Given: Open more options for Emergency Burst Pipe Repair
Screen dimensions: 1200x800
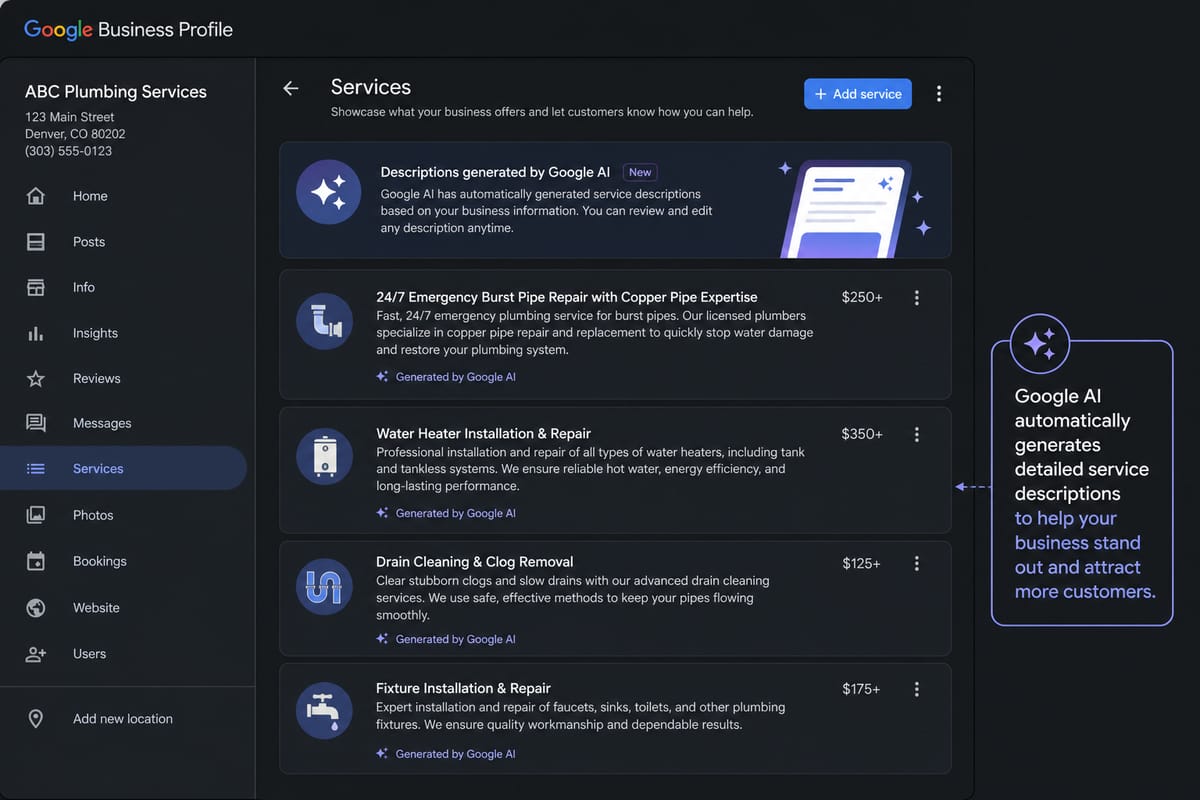Looking at the screenshot, I should point(917,298).
